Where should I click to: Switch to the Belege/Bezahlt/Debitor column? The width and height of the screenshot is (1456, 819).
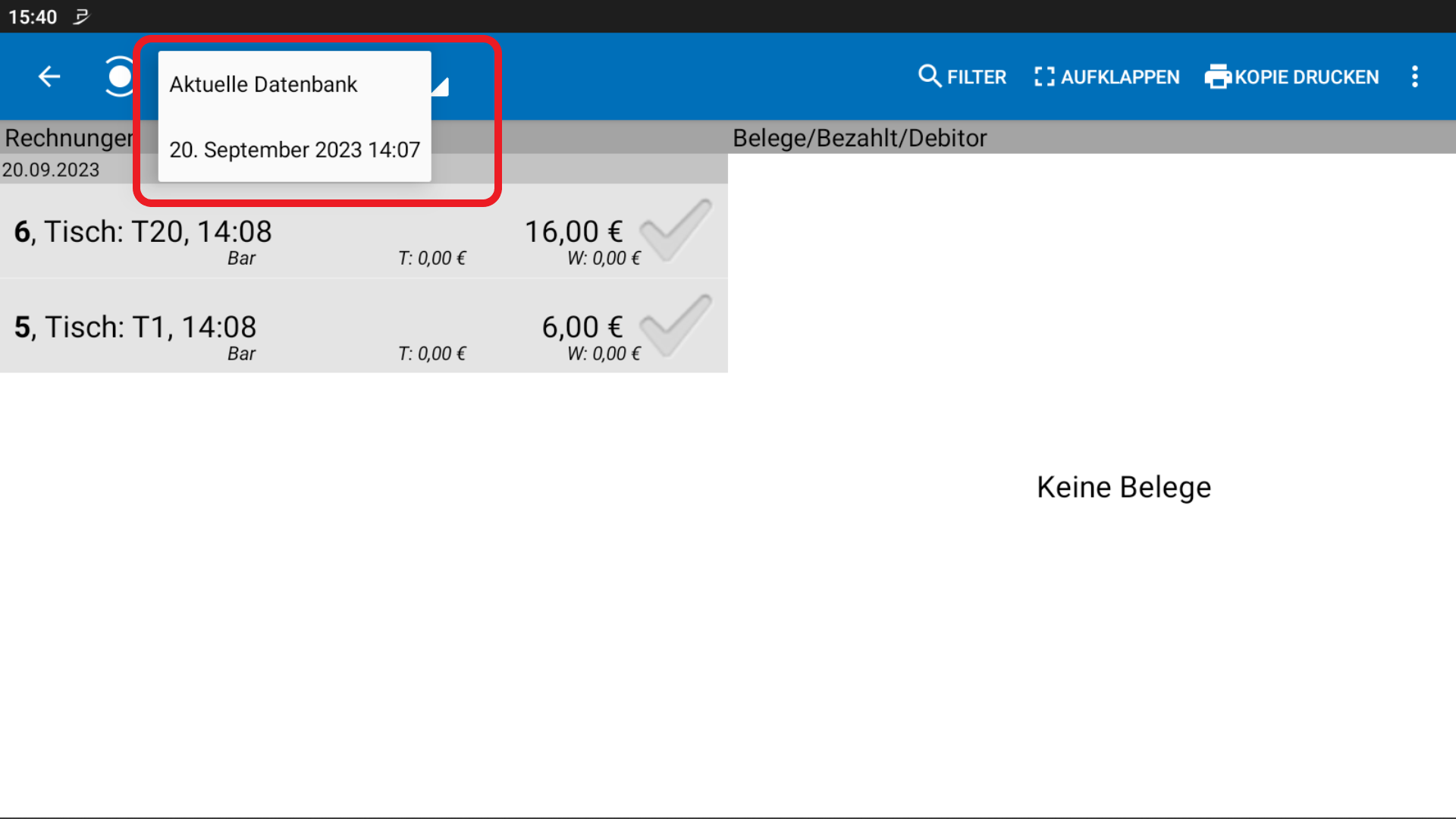(x=860, y=137)
